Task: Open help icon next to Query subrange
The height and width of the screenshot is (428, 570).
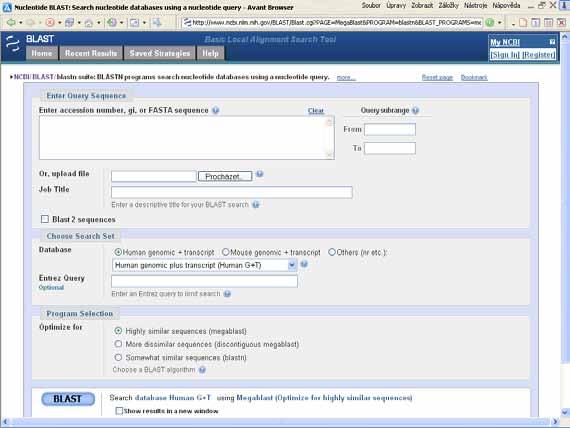Action: point(415,110)
